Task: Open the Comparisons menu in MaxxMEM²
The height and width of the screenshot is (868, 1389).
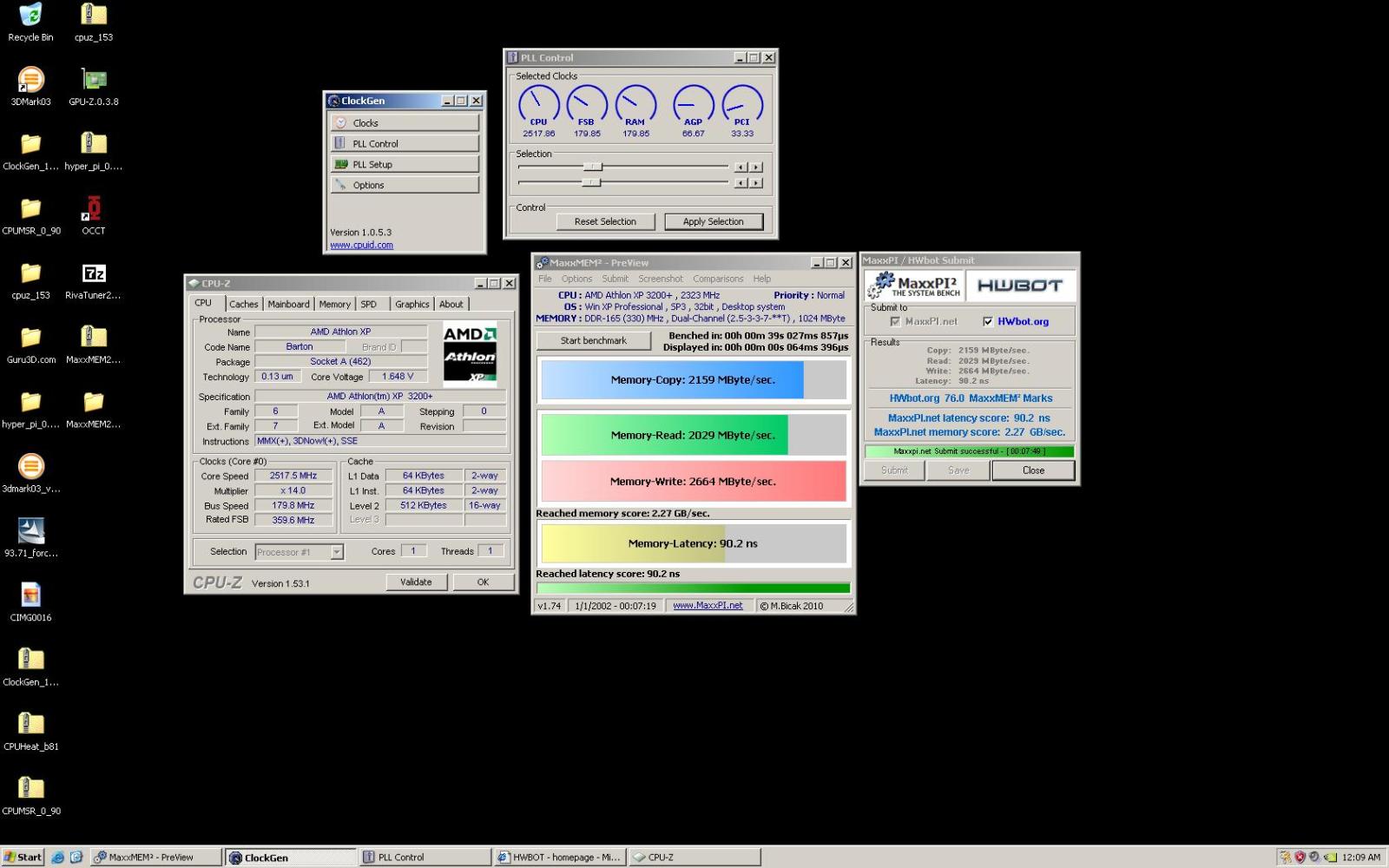Action: 718,279
